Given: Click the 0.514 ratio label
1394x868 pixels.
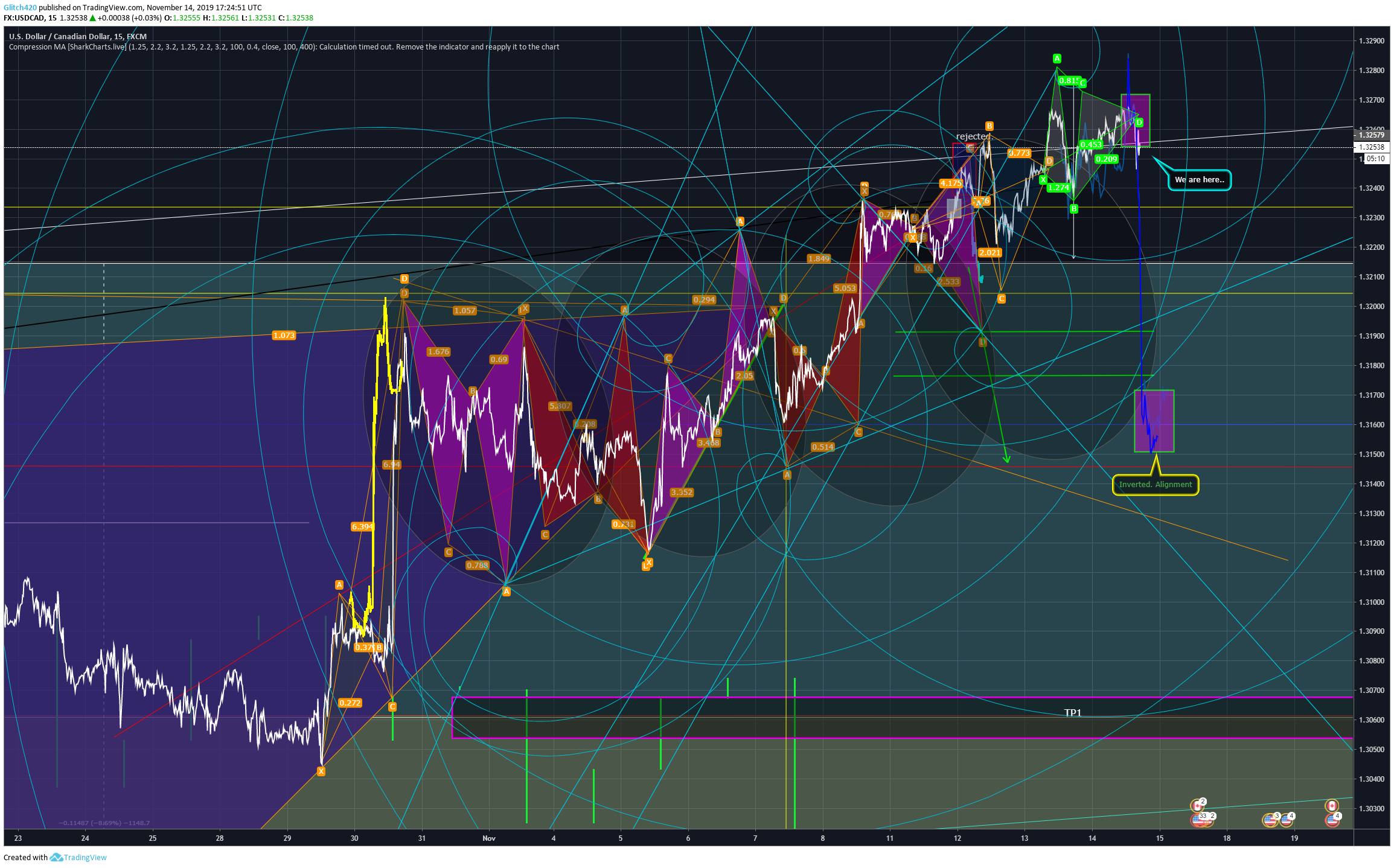Looking at the screenshot, I should pos(823,447).
